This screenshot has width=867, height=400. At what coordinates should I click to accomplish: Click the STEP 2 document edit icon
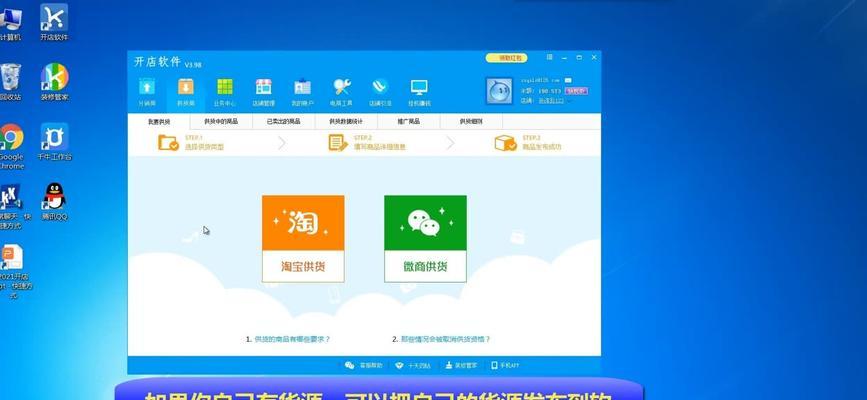point(338,143)
